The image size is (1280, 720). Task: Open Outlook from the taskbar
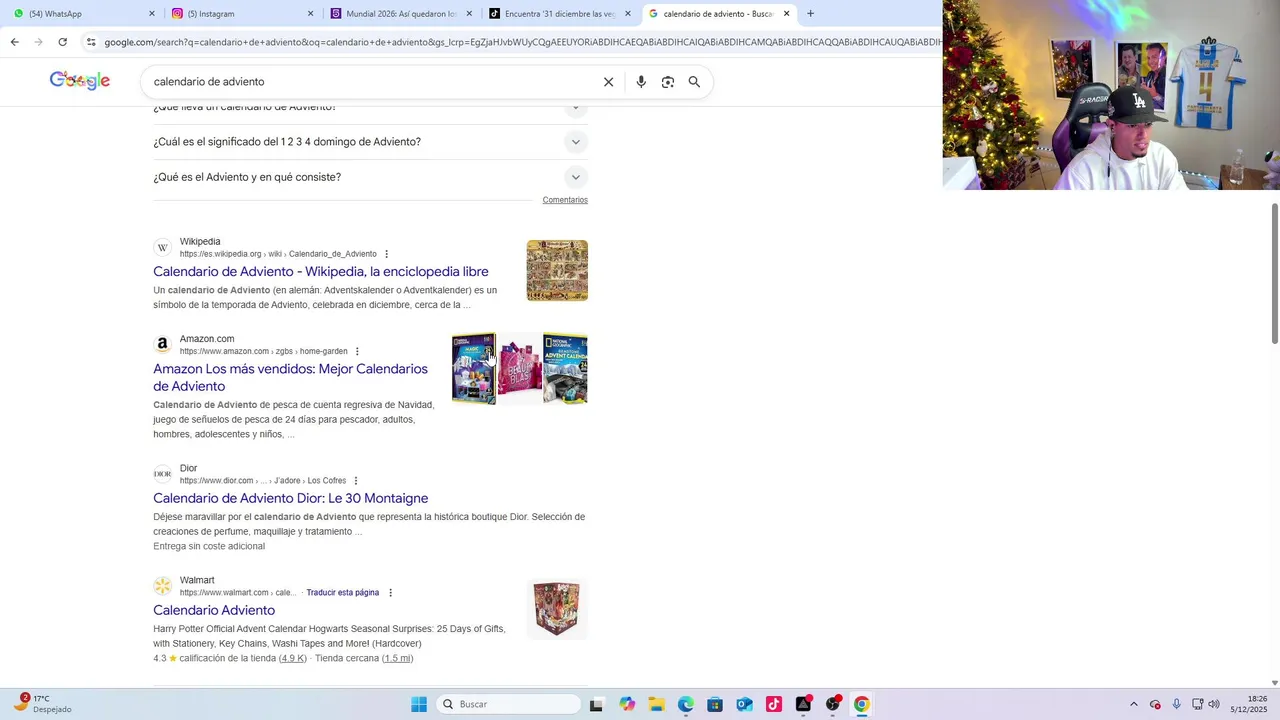click(x=744, y=704)
